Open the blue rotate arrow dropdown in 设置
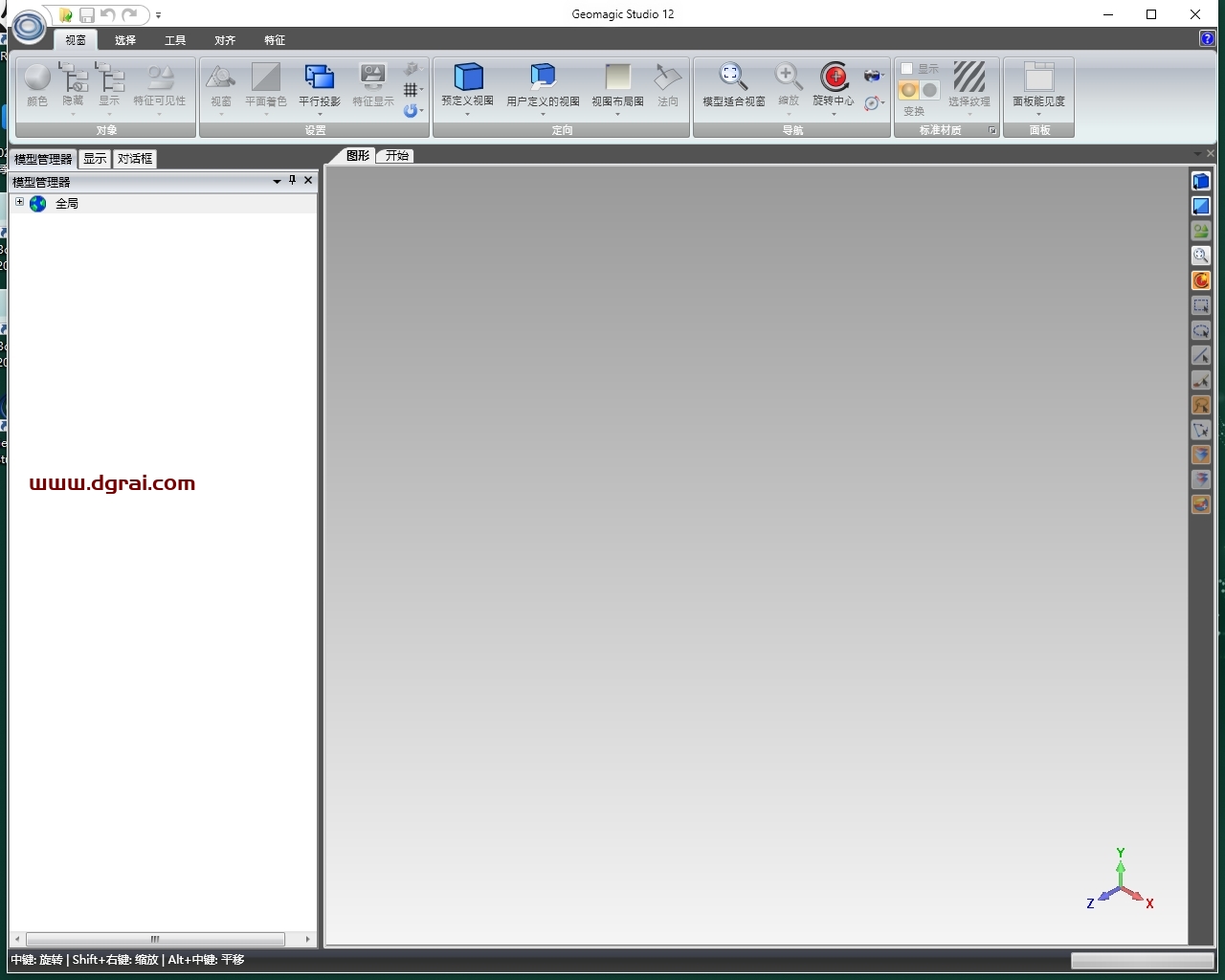 [x=413, y=111]
